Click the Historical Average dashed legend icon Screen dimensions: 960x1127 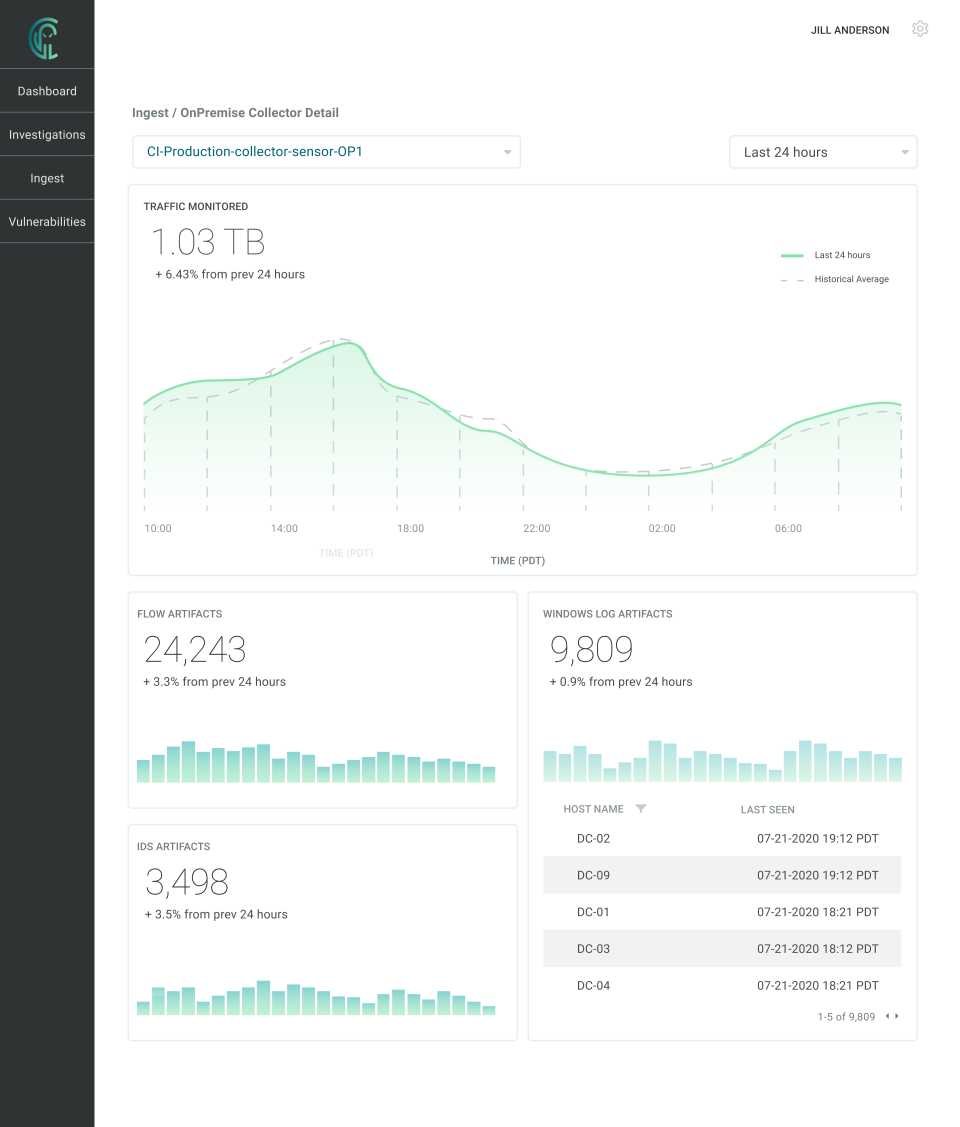(790, 279)
